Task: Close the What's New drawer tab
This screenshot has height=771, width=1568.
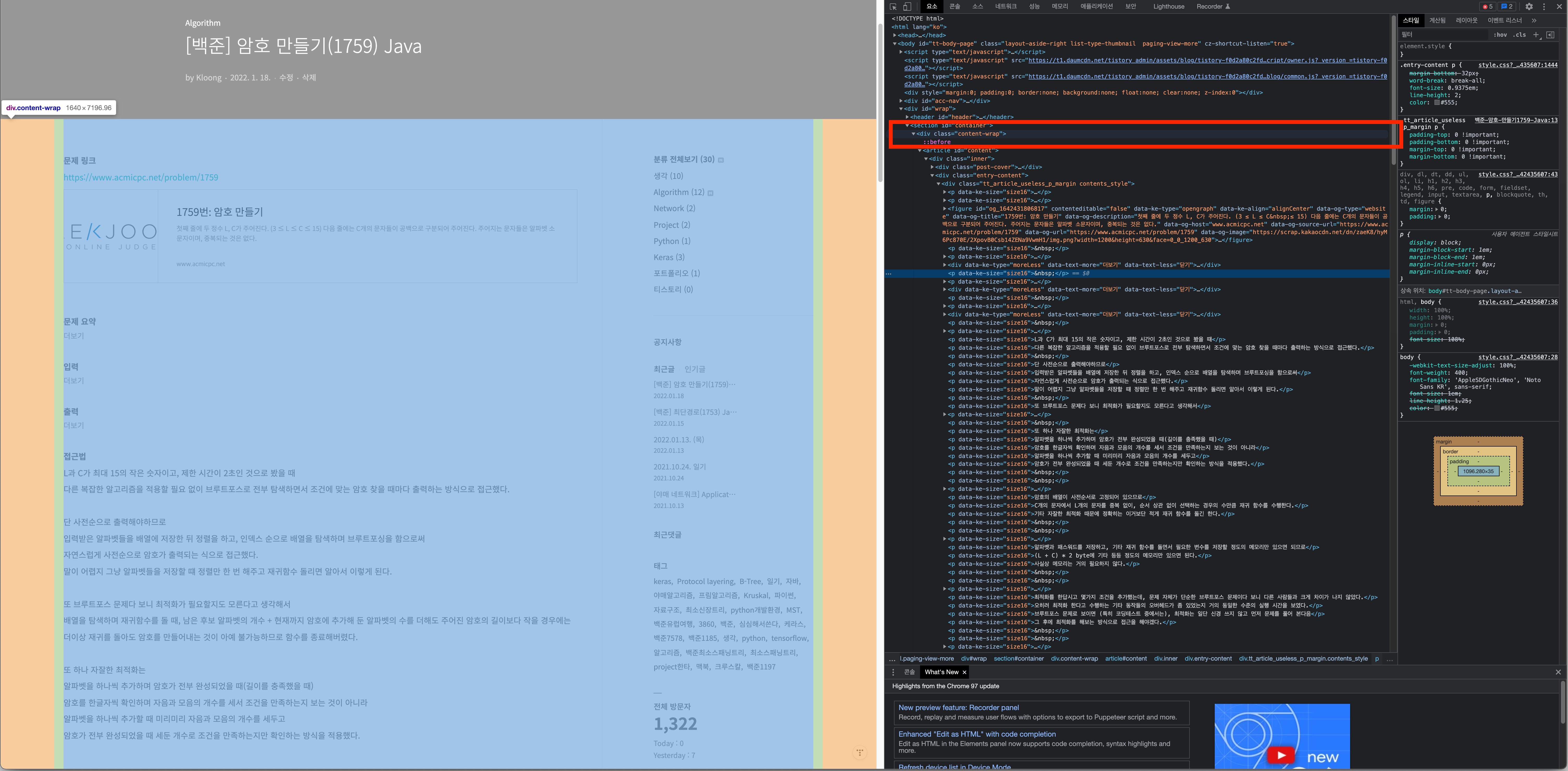Action: 964,672
